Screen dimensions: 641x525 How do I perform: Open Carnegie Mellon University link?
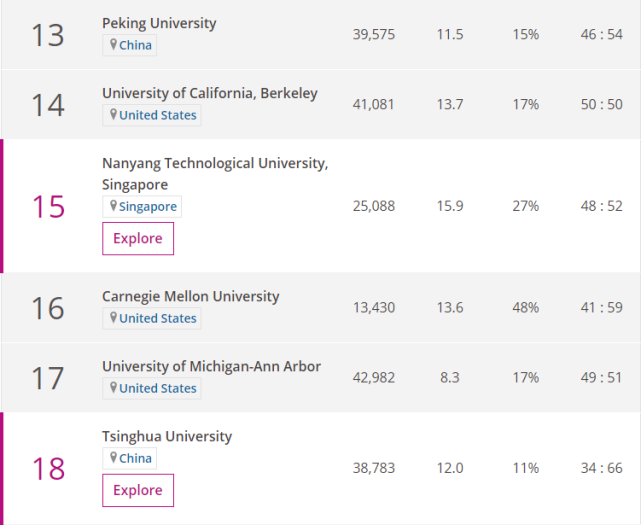[191, 296]
